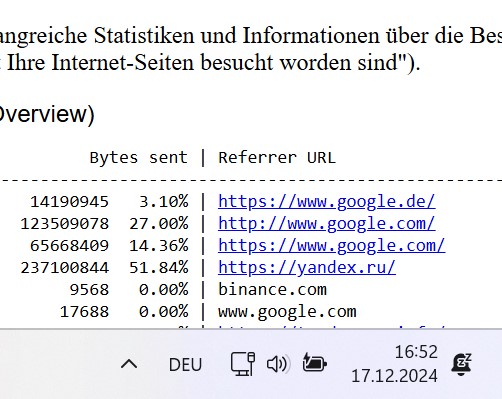Screen dimensions: 502x399
Task: Follow the https://www.google.de/ referrer link
Action: pos(327,202)
